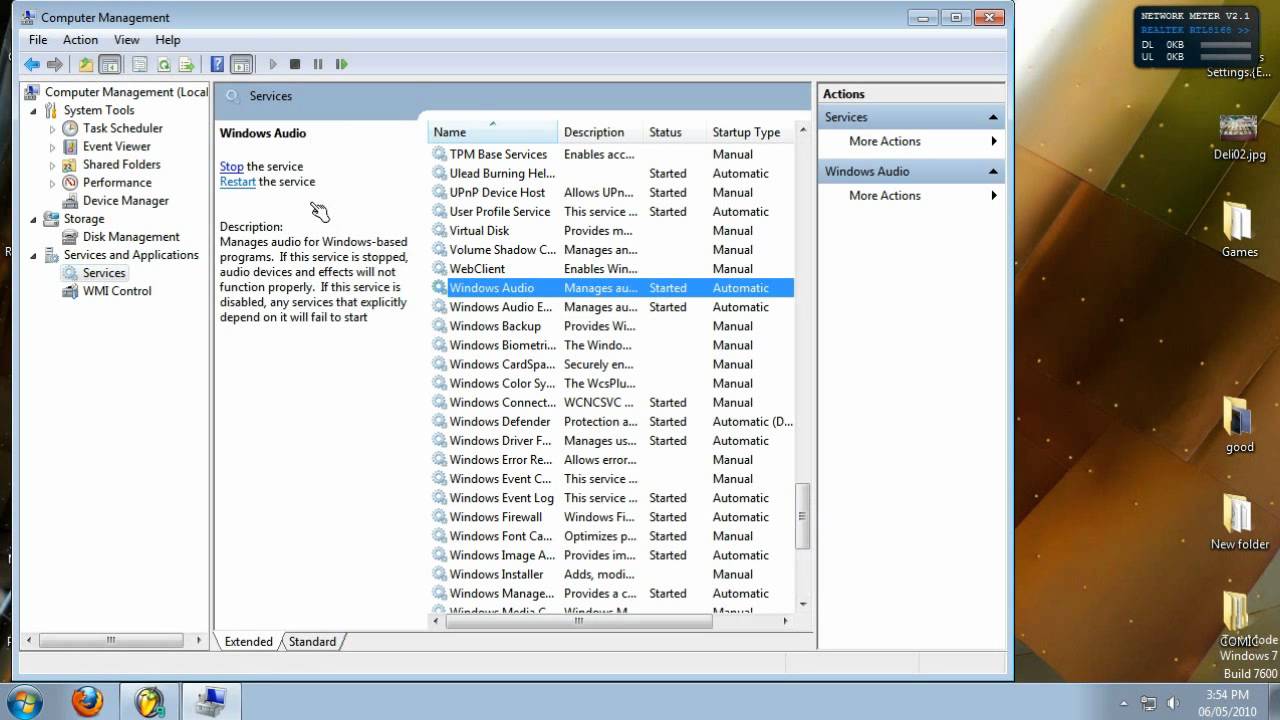This screenshot has width=1280, height=720.
Task: Open the Deli02.jpg desktop file
Action: point(1239,138)
